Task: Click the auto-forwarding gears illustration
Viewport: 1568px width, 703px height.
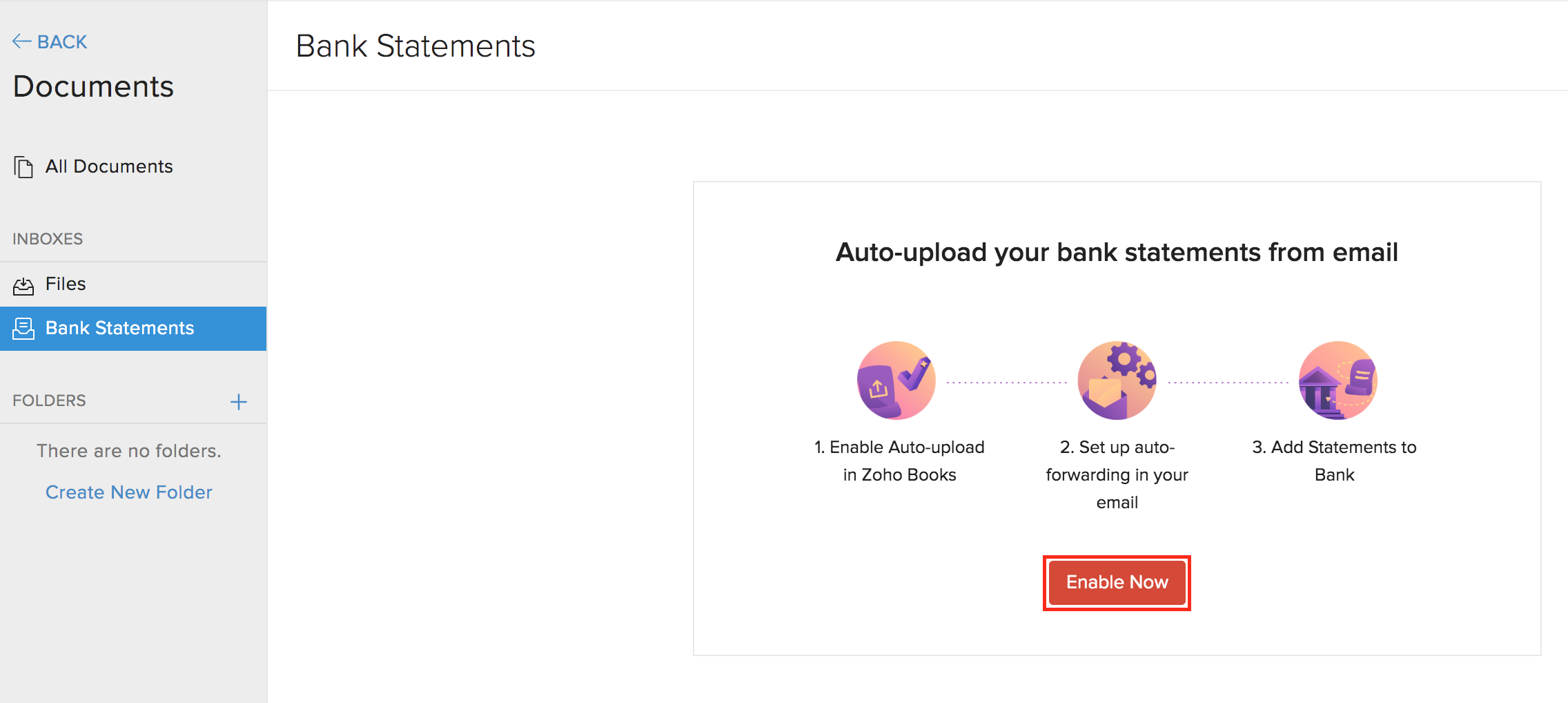Action: 1117,378
